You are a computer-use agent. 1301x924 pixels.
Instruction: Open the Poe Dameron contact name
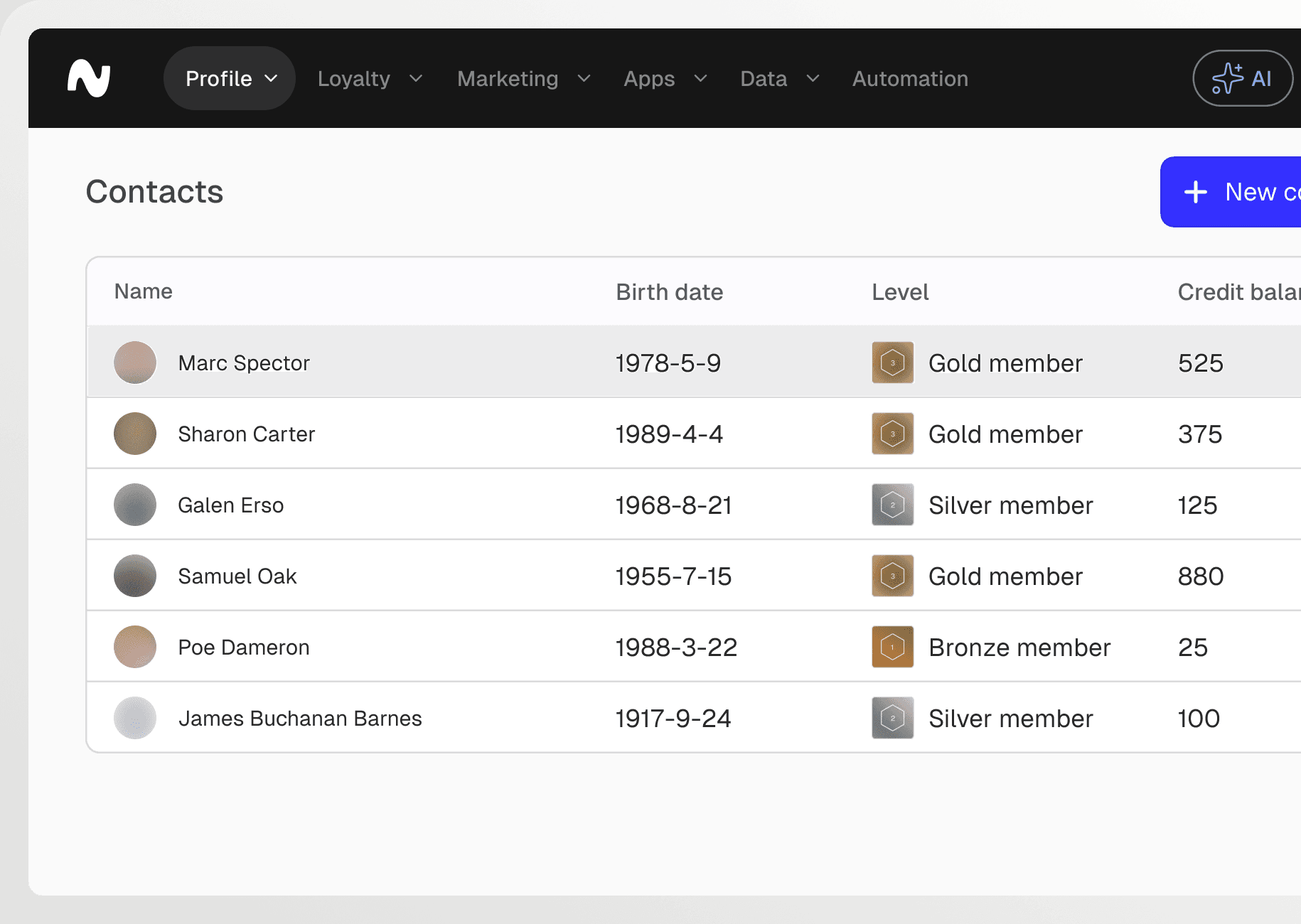point(244,648)
